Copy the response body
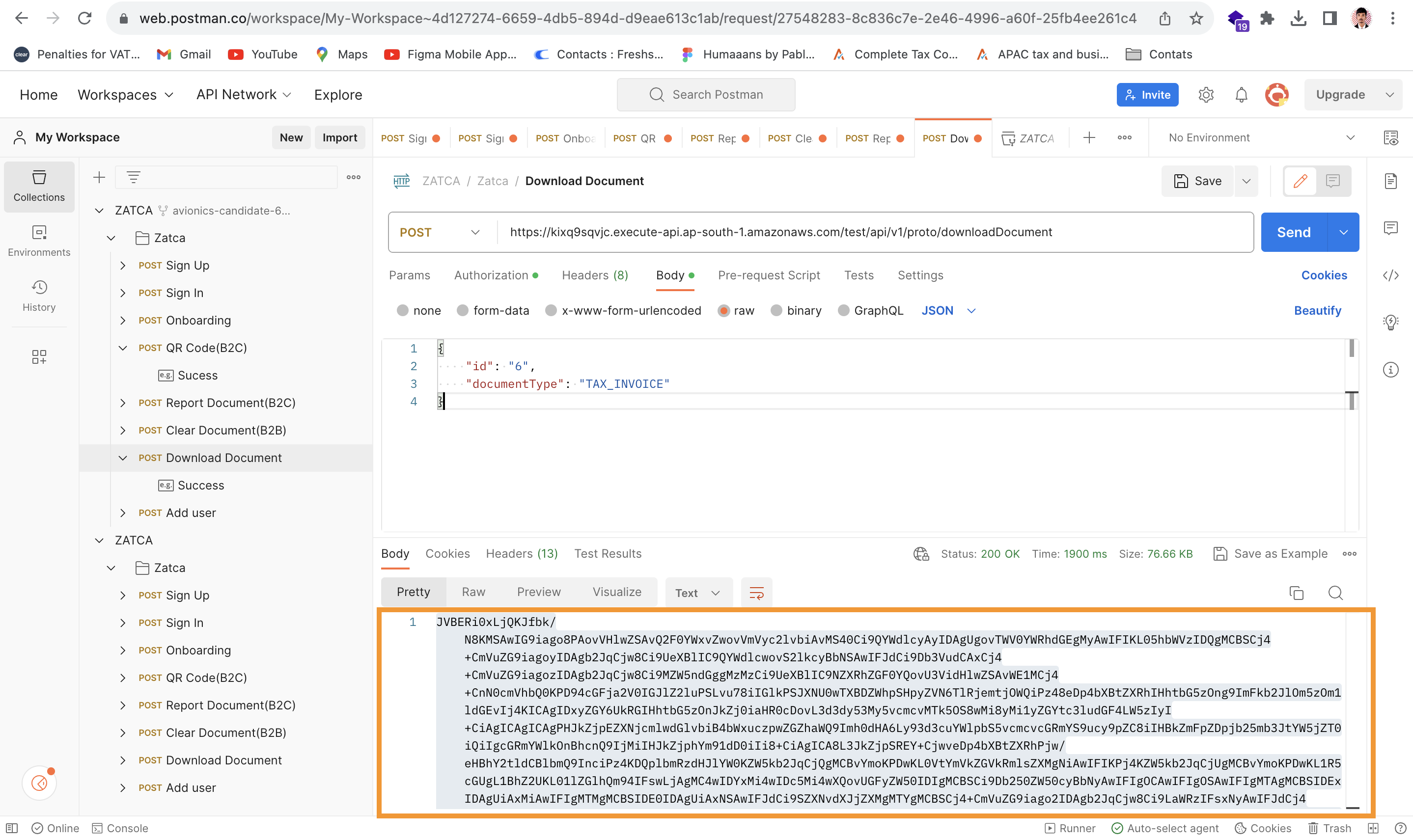1413x840 pixels. [1297, 593]
